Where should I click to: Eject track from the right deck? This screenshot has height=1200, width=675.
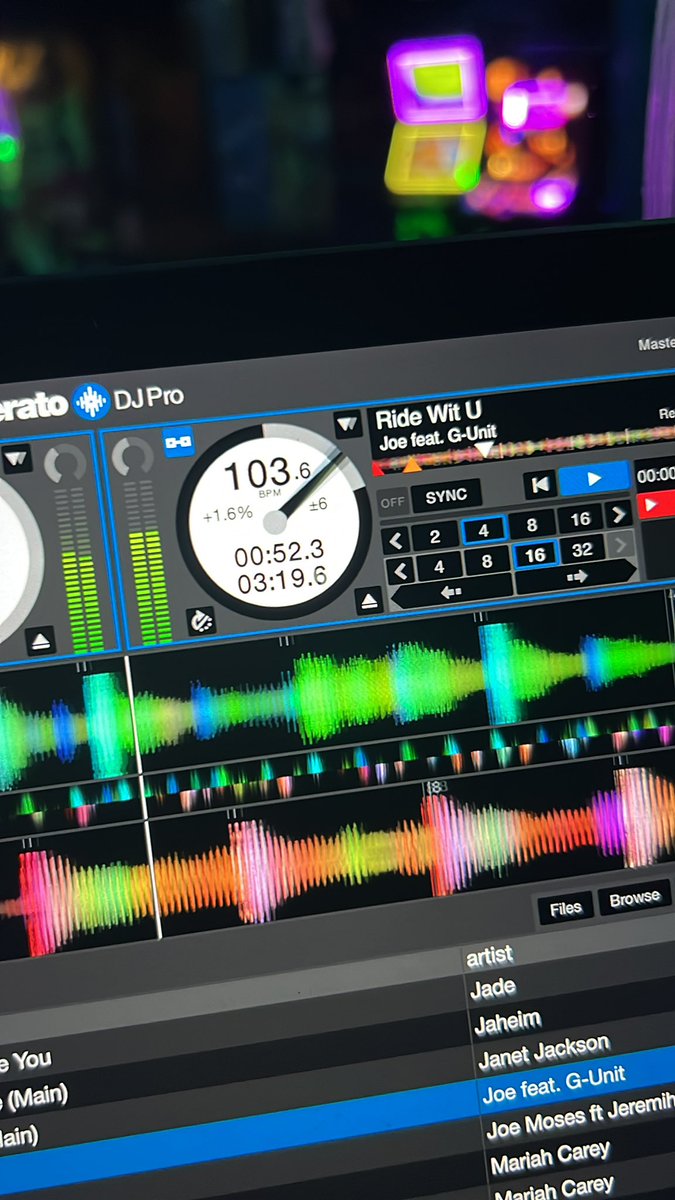coord(369,602)
